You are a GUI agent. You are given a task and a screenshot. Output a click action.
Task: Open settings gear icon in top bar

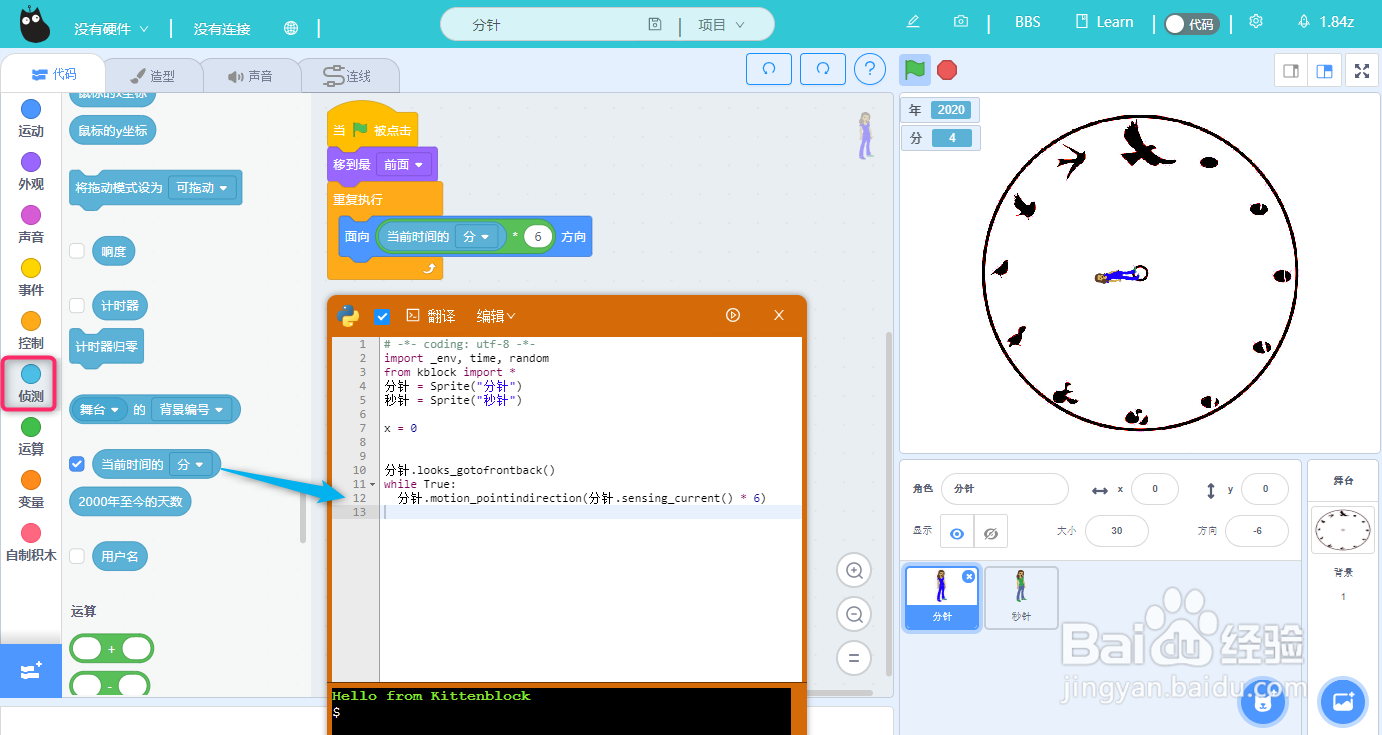pos(1256,22)
